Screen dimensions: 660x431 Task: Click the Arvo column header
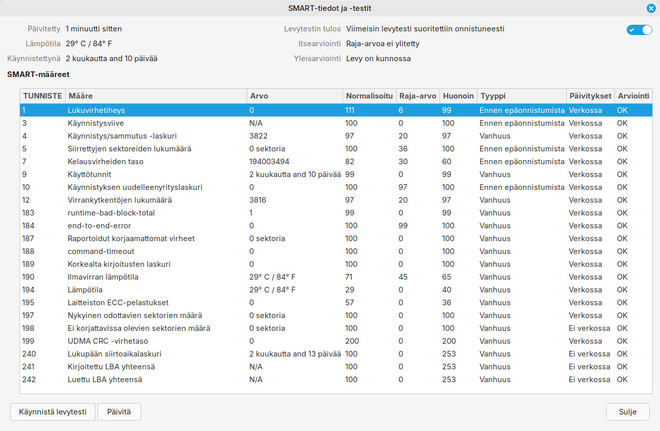(295, 96)
